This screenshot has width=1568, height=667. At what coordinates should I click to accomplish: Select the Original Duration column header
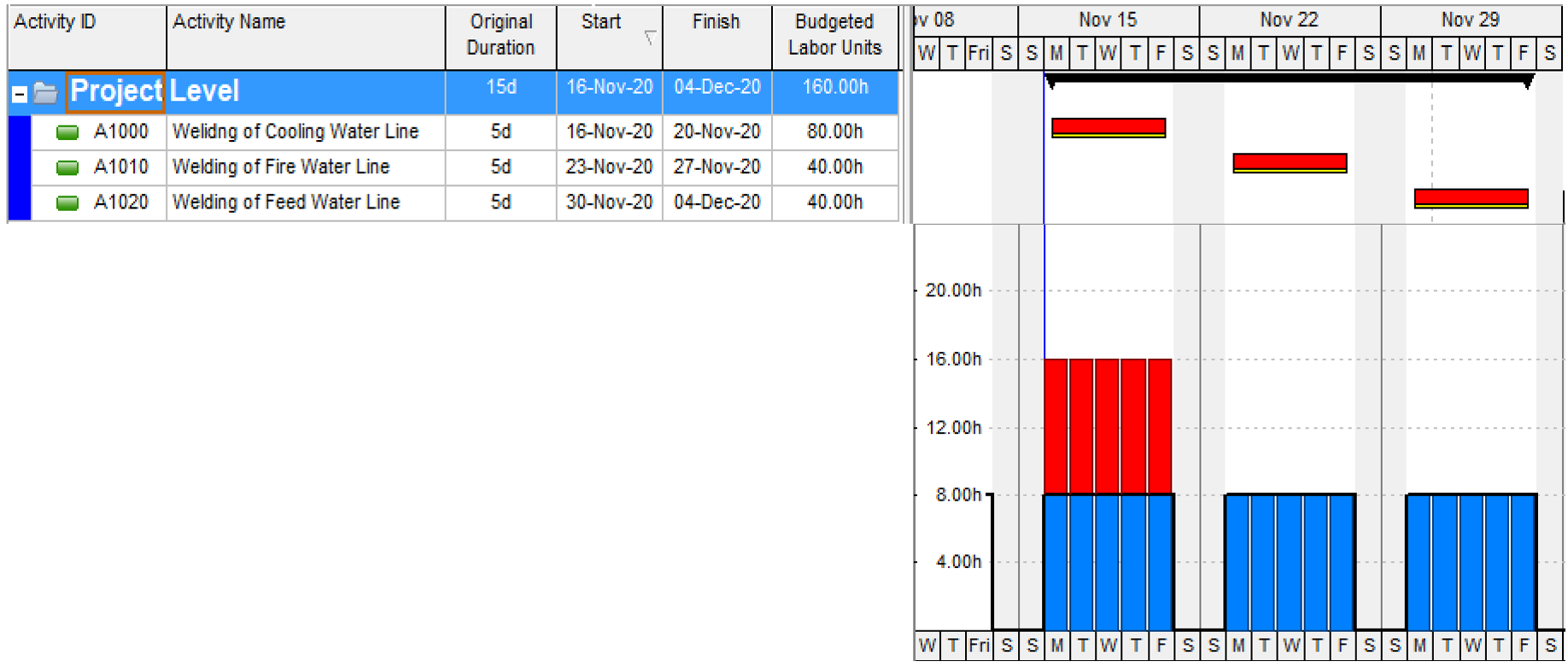pyautogui.click(x=500, y=36)
